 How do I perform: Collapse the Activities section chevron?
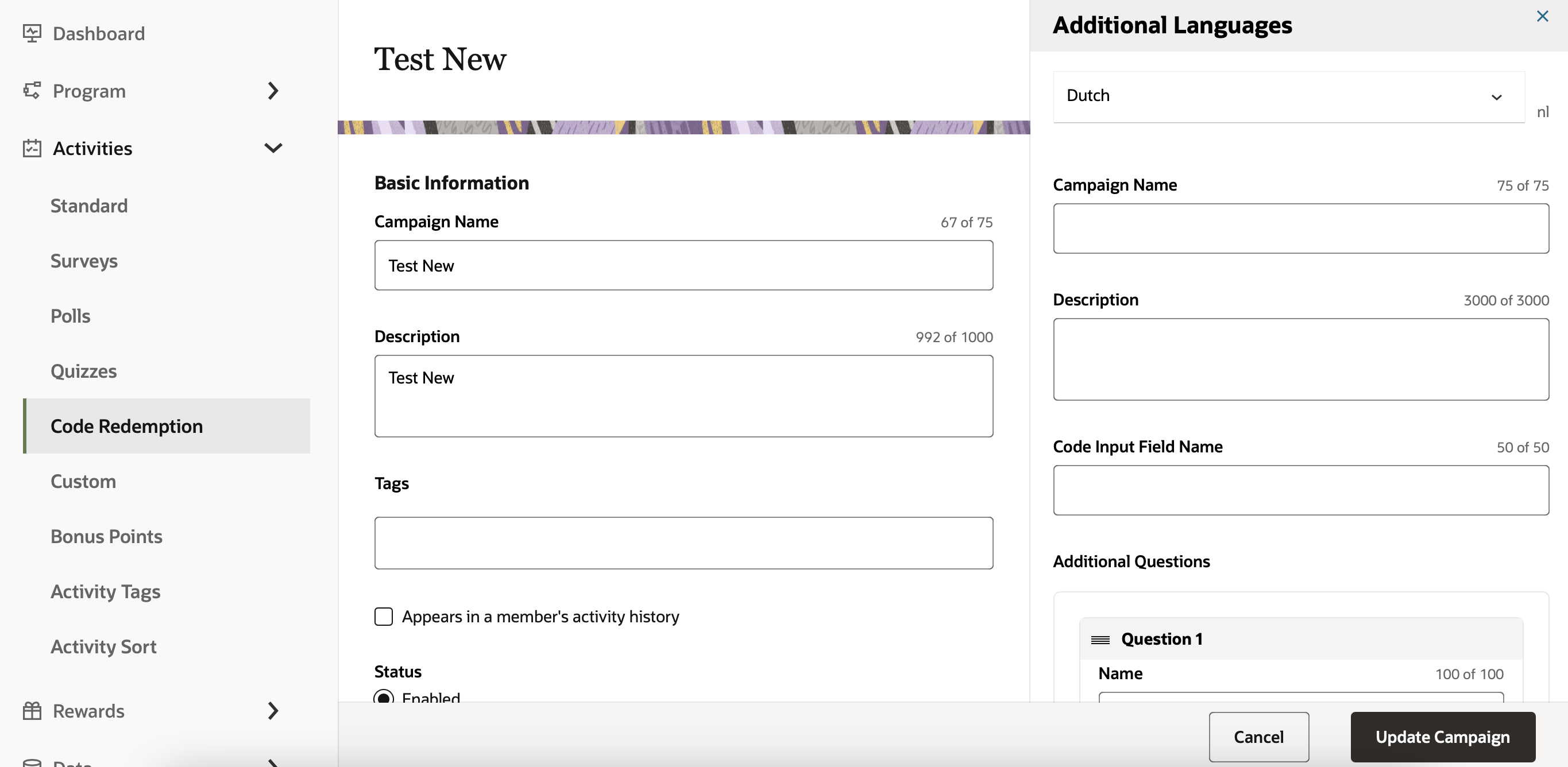point(273,148)
